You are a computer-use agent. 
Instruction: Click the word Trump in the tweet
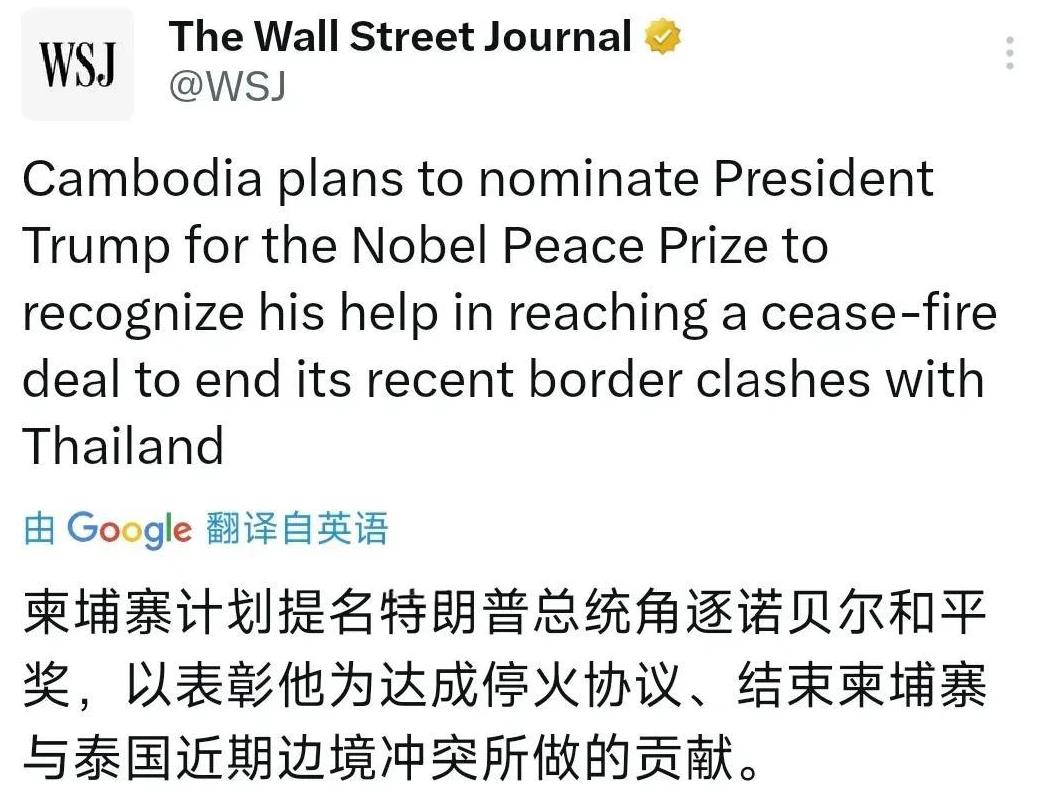tap(96, 246)
